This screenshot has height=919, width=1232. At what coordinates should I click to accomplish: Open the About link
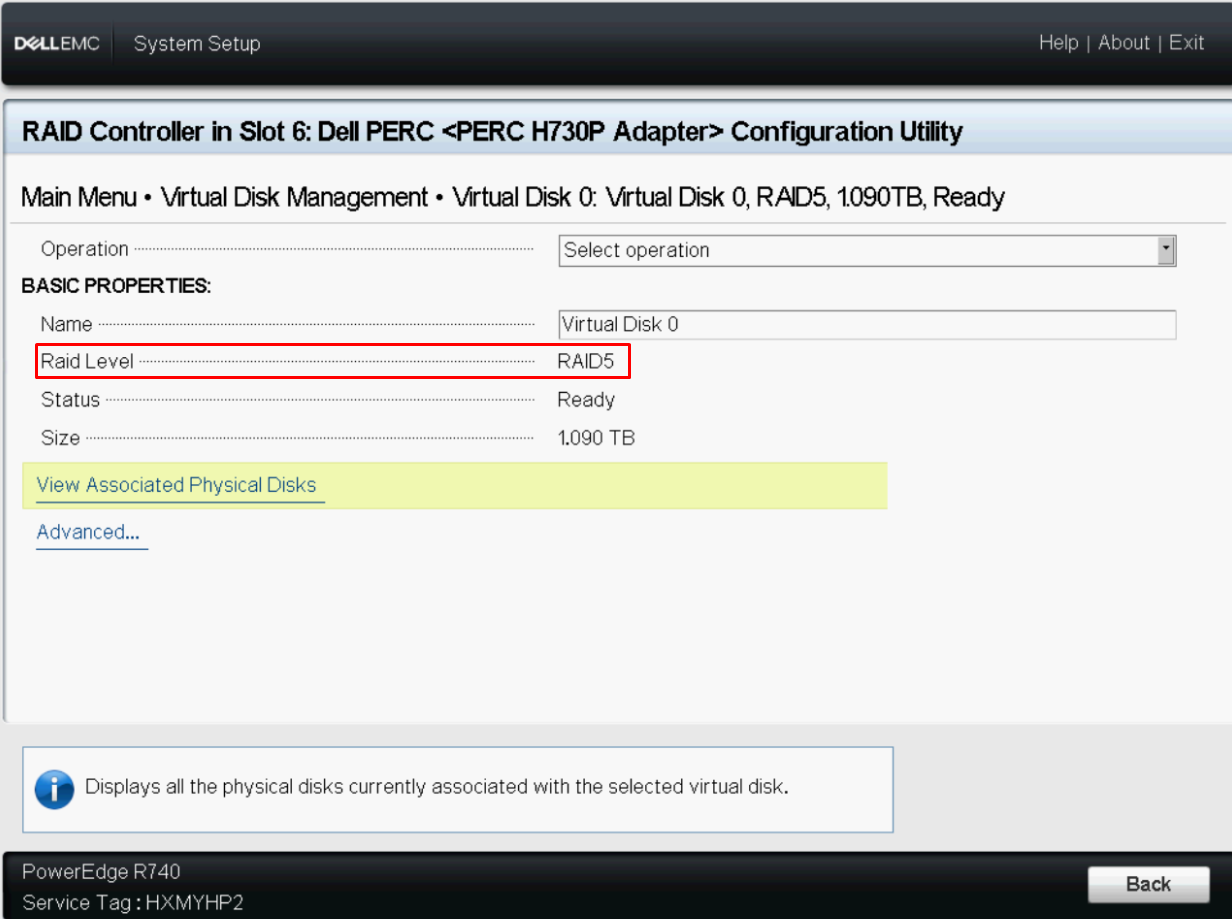click(1124, 43)
